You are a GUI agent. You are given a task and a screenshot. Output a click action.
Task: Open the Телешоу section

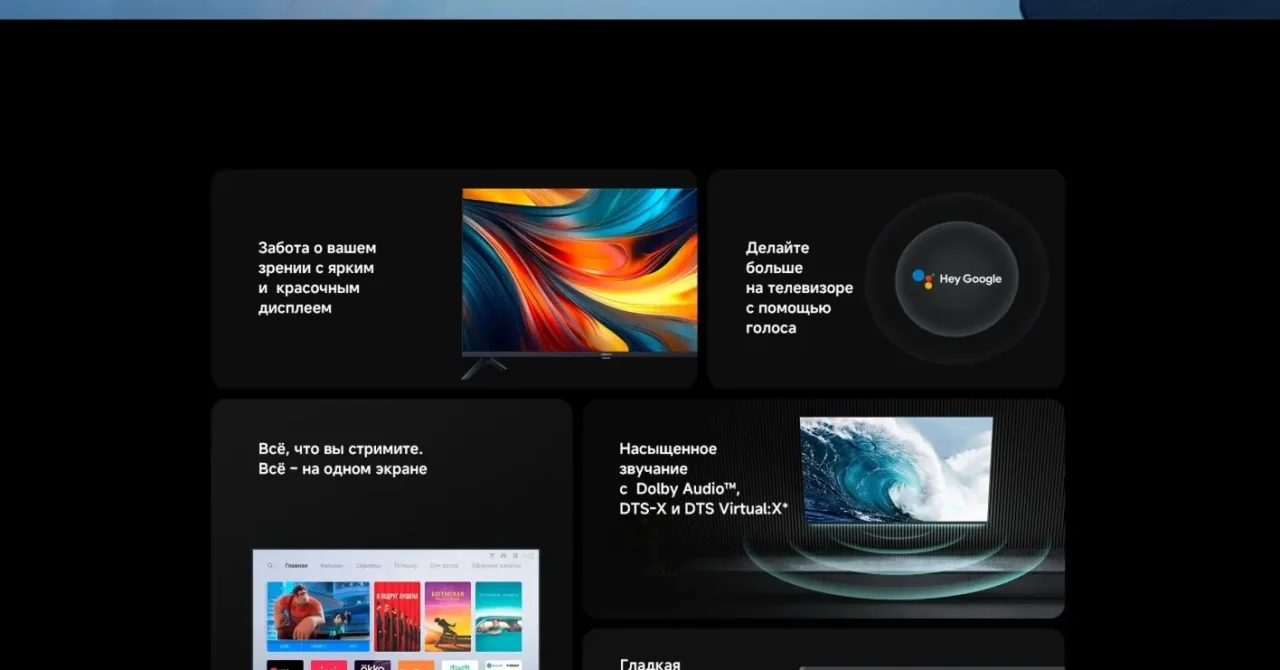[405, 566]
